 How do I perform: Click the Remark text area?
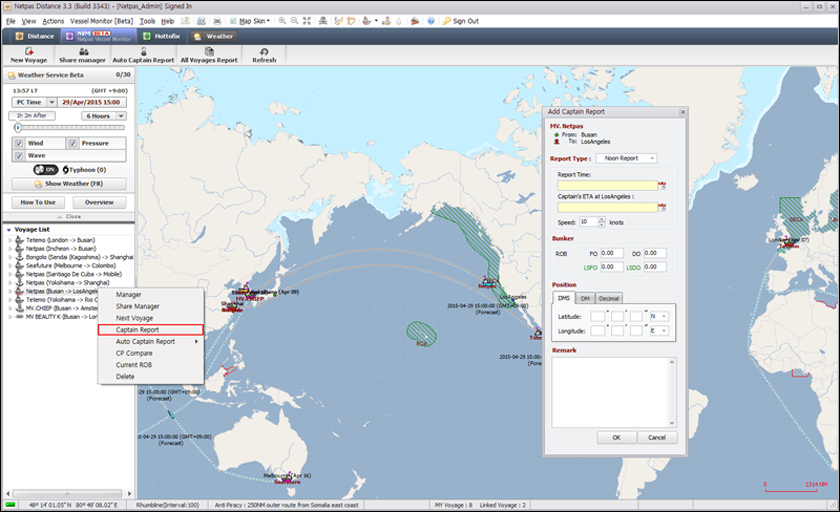tap(614, 393)
